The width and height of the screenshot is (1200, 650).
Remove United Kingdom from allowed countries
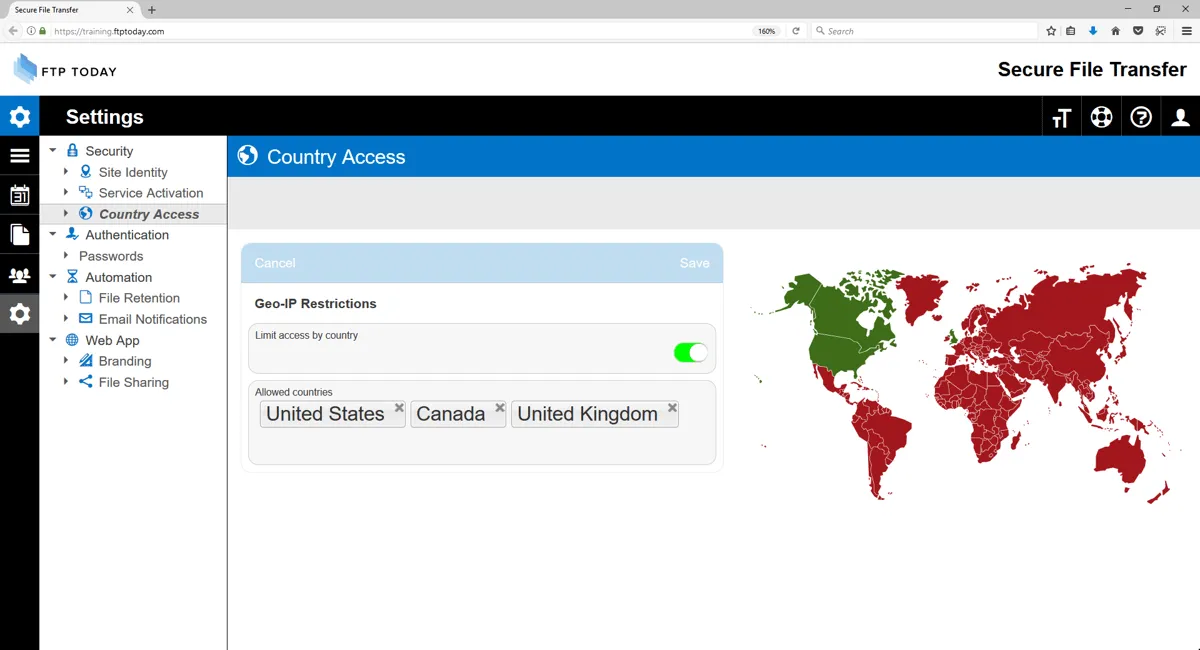(x=672, y=408)
